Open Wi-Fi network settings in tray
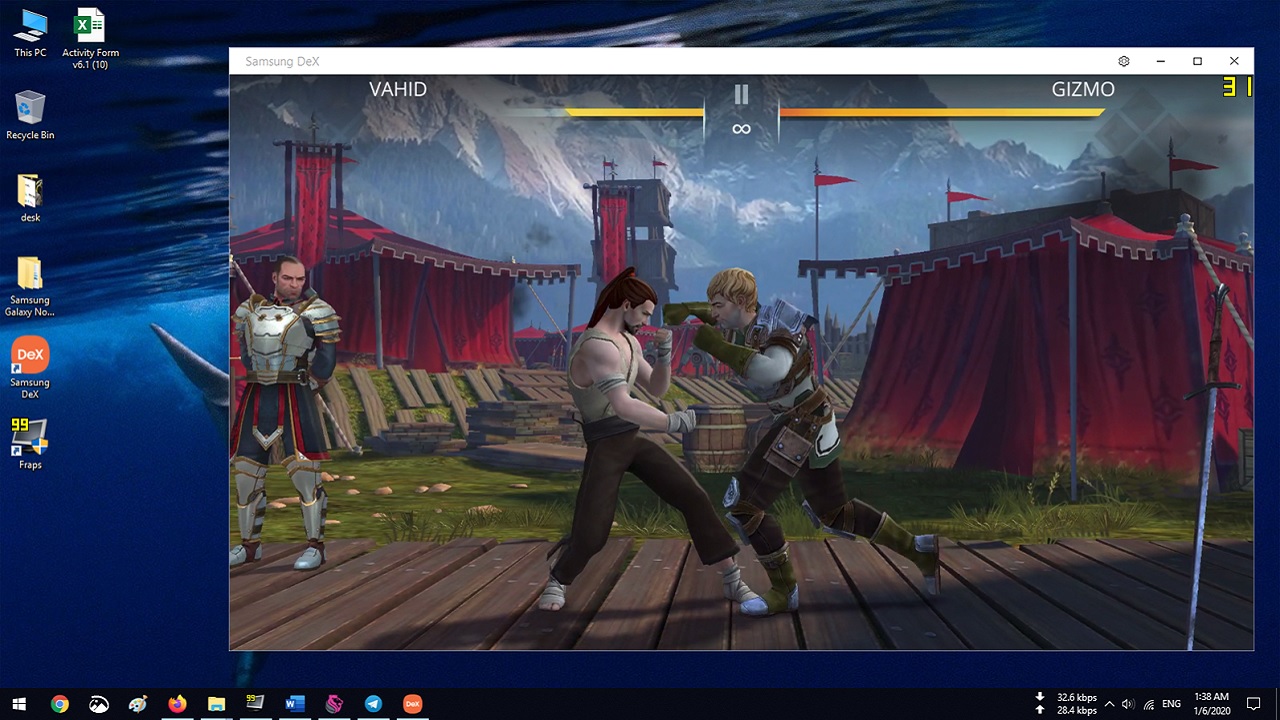 point(1150,704)
